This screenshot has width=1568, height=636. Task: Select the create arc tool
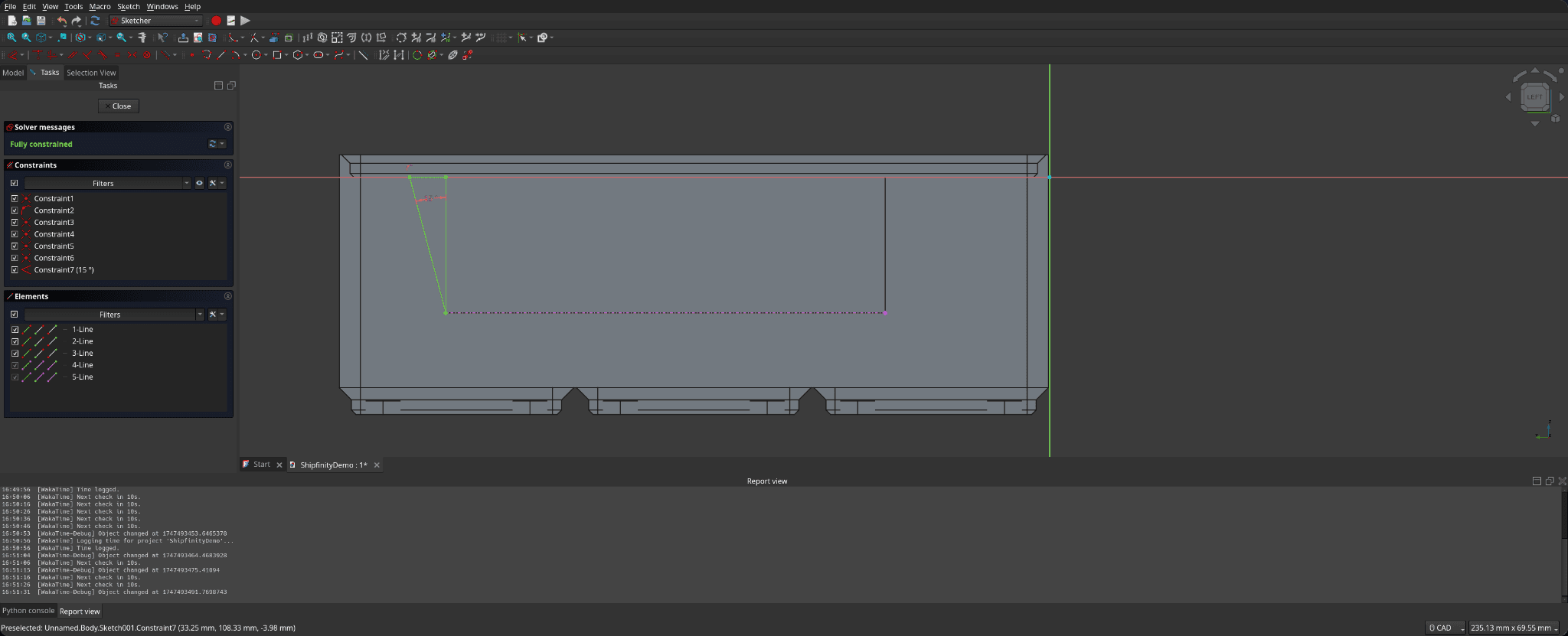coord(236,55)
